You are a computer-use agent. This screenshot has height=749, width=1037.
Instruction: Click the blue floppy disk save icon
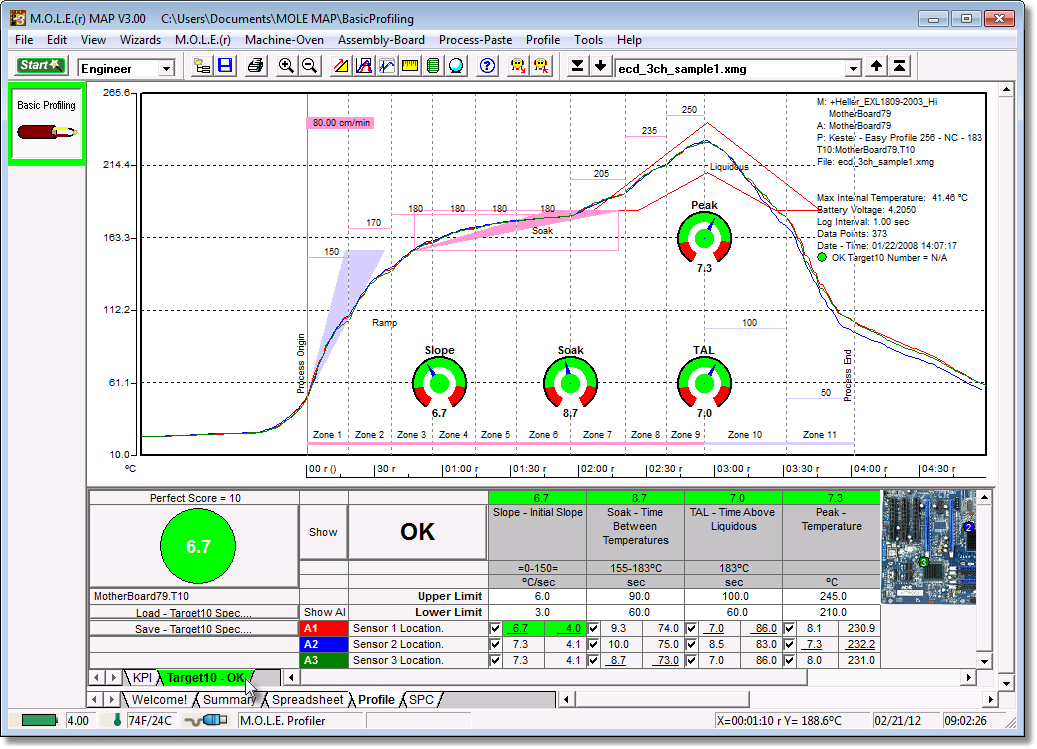click(x=226, y=66)
